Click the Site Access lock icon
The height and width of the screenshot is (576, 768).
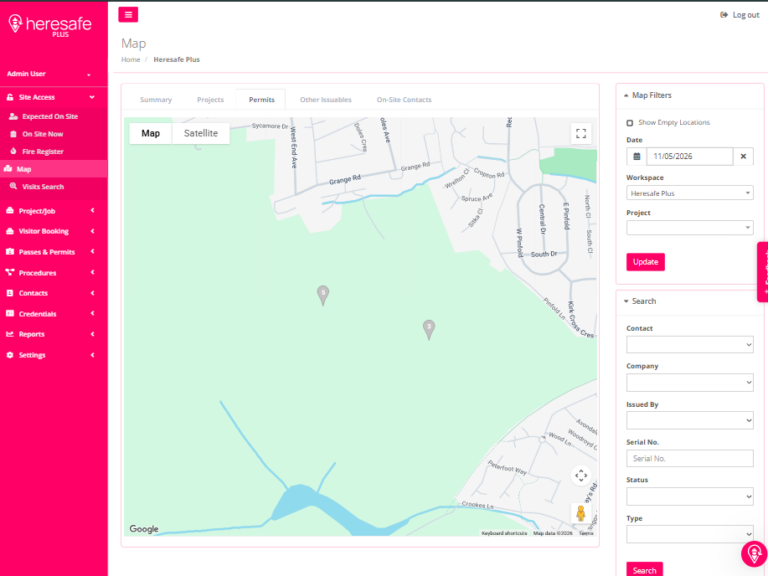pyautogui.click(x=10, y=97)
